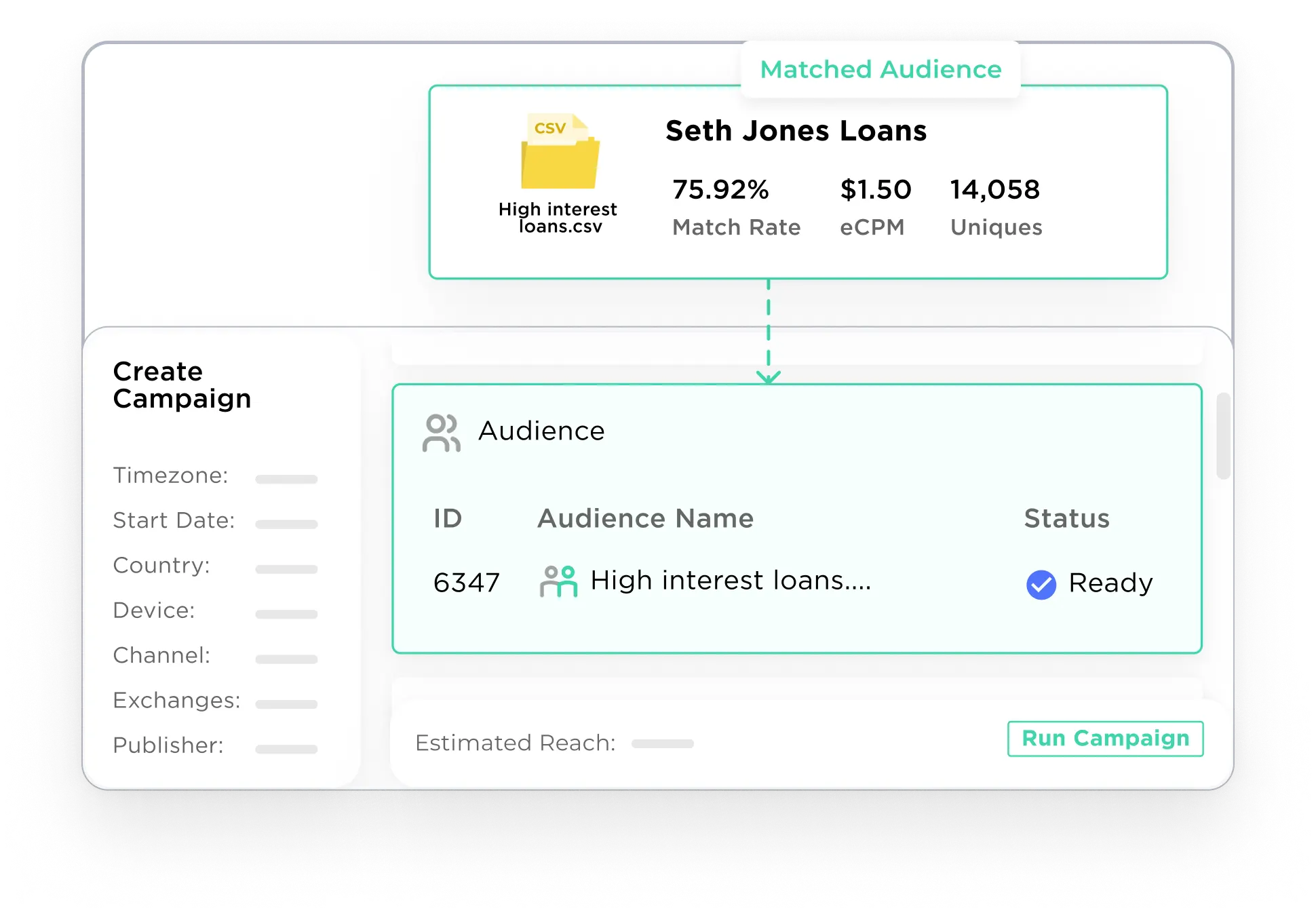Click the blue Ready checkmark icon
Screen dimensions: 1316x913
click(x=1041, y=584)
